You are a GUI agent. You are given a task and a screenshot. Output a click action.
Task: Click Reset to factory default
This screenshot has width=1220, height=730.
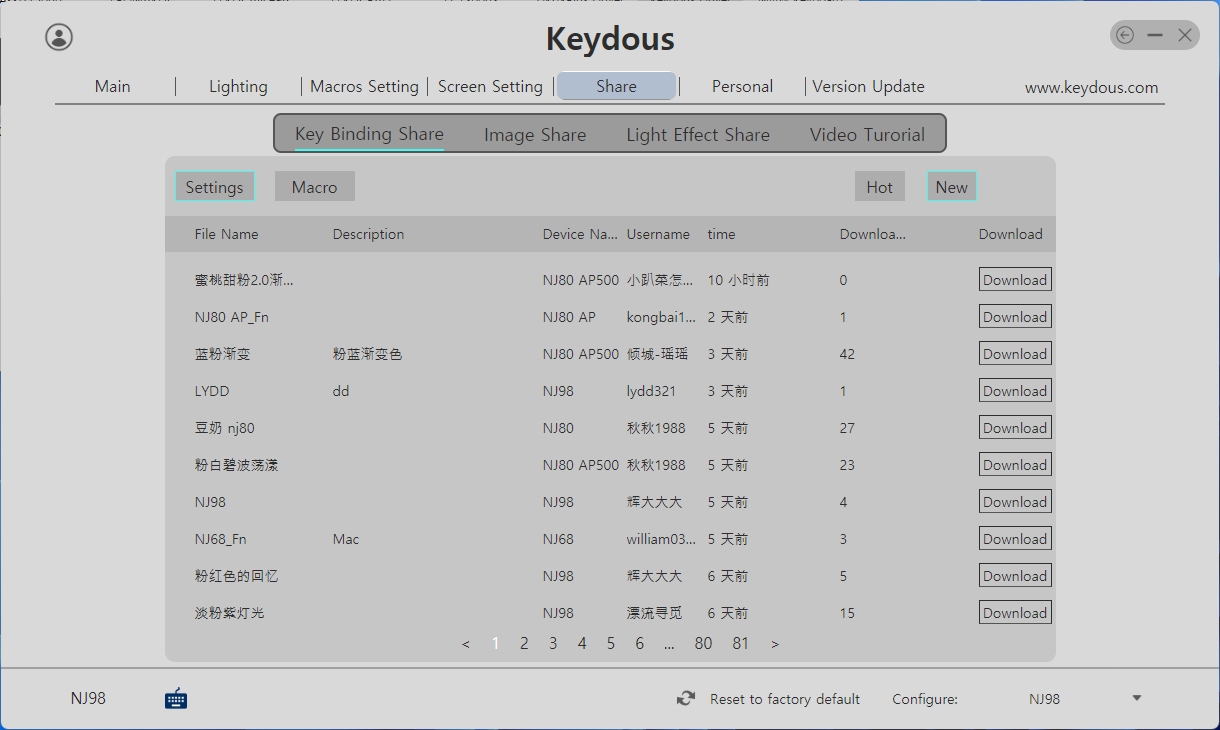[x=785, y=699]
